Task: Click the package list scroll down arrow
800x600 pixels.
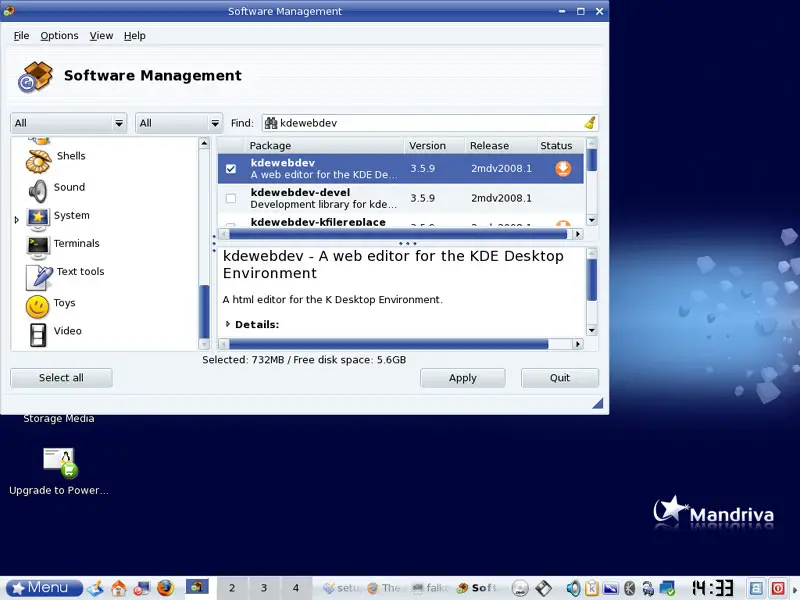Action: pyautogui.click(x=592, y=220)
